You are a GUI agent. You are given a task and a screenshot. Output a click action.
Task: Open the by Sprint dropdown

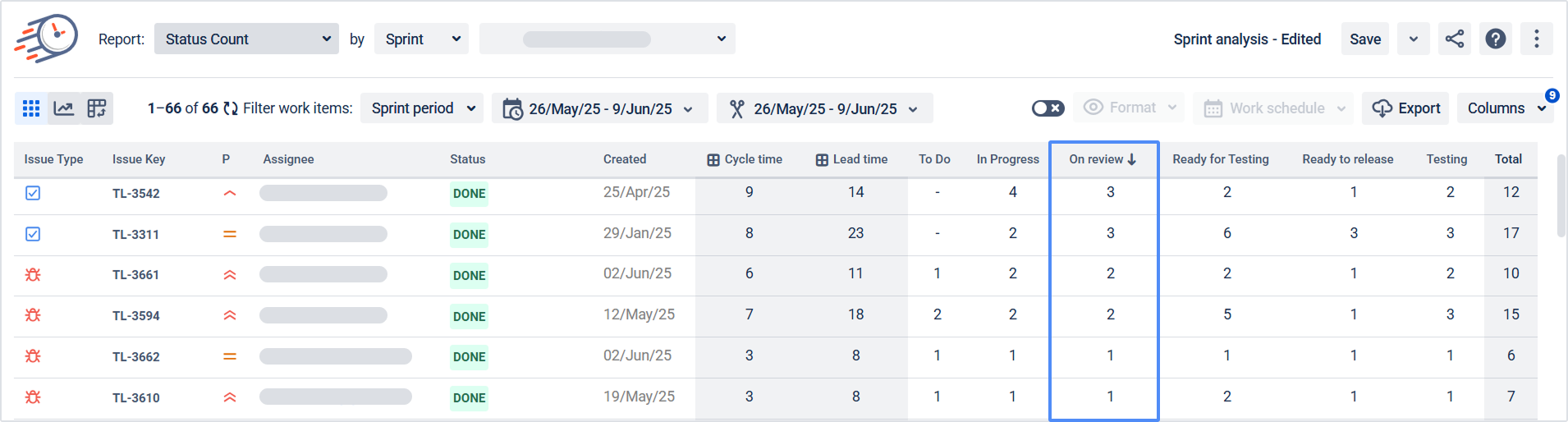click(x=421, y=39)
